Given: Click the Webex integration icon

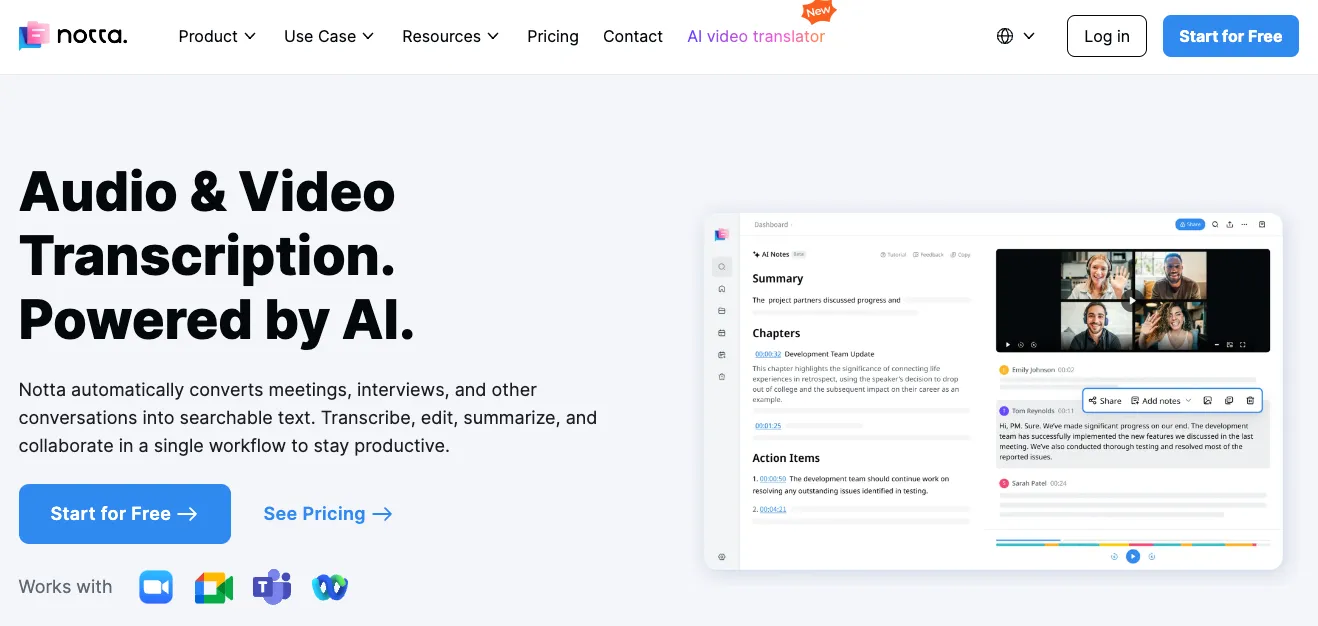Looking at the screenshot, I should click(330, 587).
